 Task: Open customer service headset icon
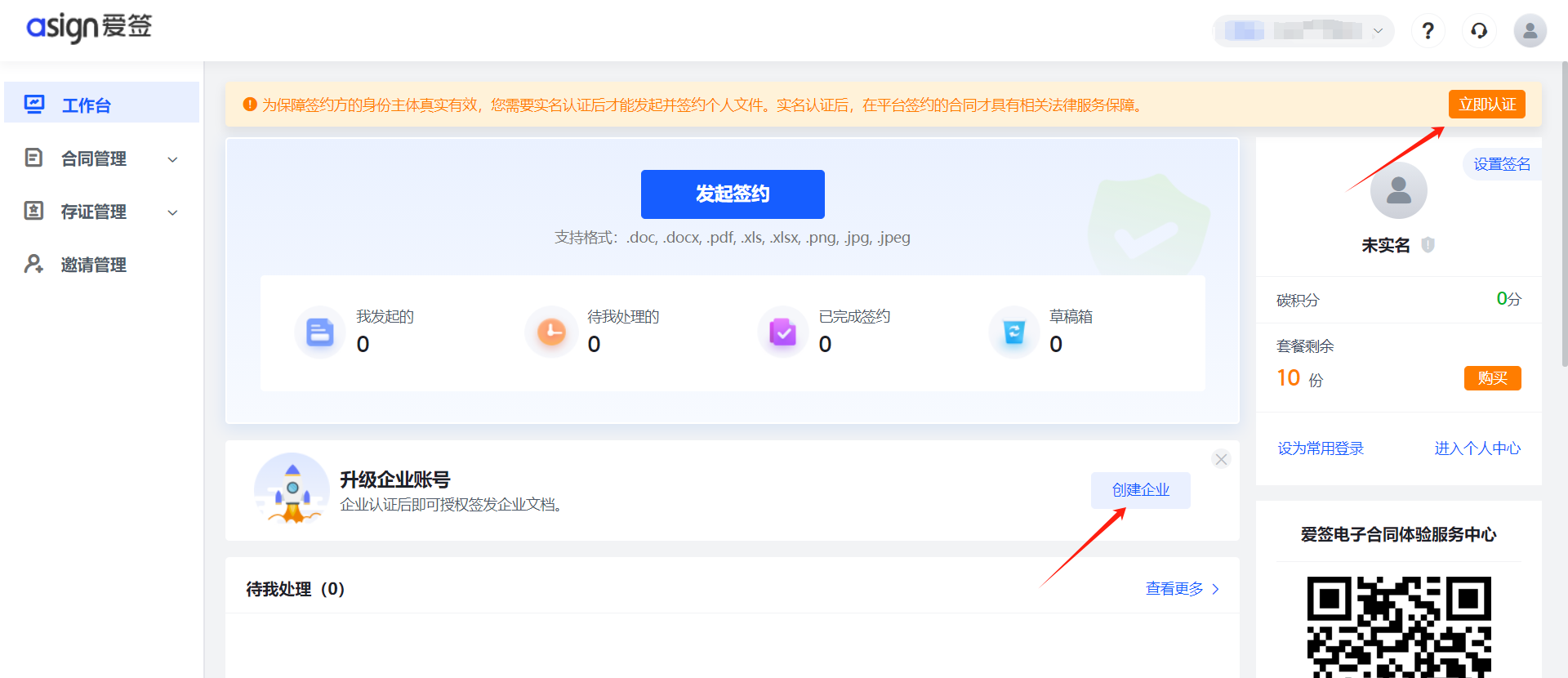[1479, 31]
